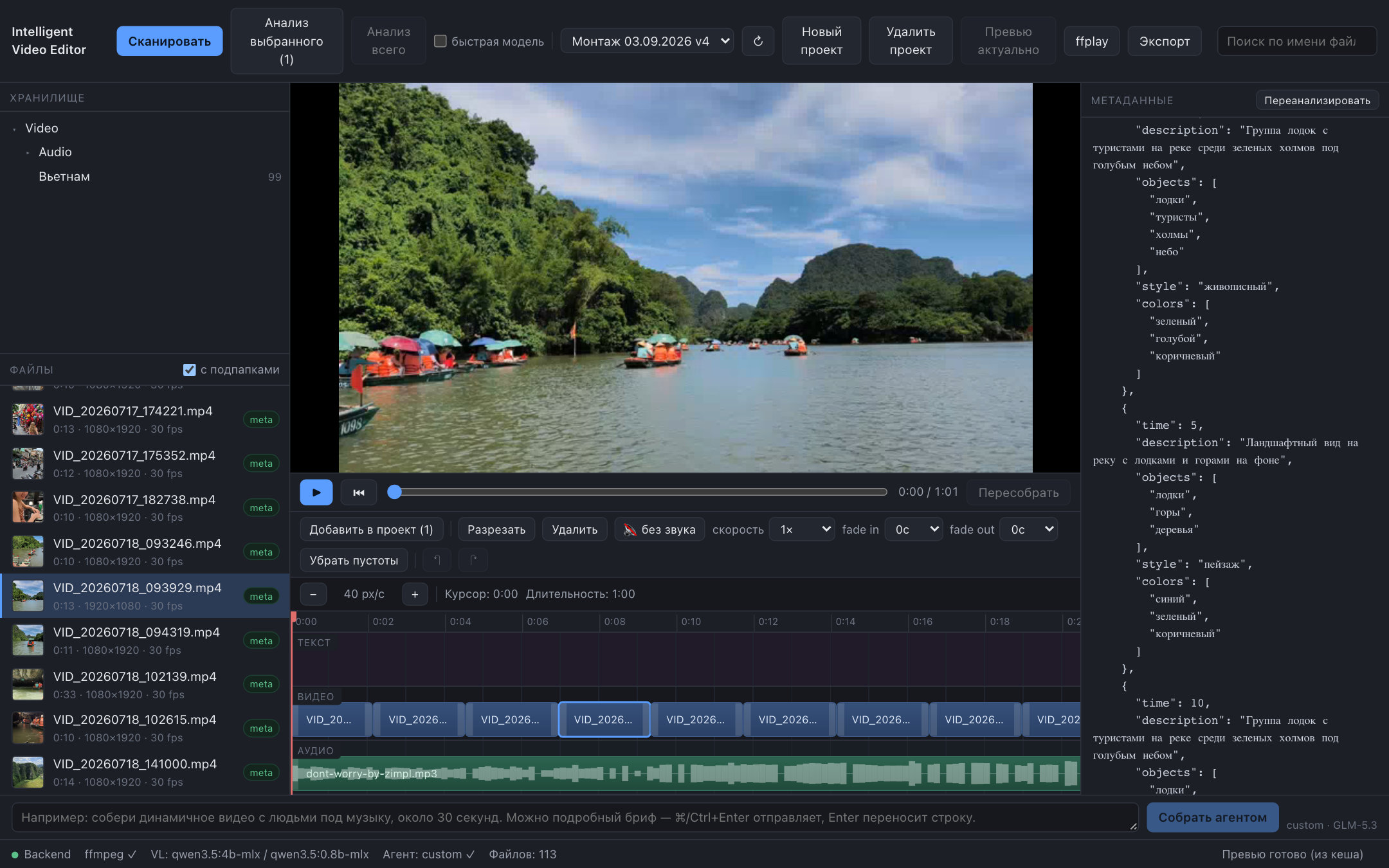The width and height of the screenshot is (1389, 868).
Task: Click green Backend status indicator
Action: click(15, 854)
